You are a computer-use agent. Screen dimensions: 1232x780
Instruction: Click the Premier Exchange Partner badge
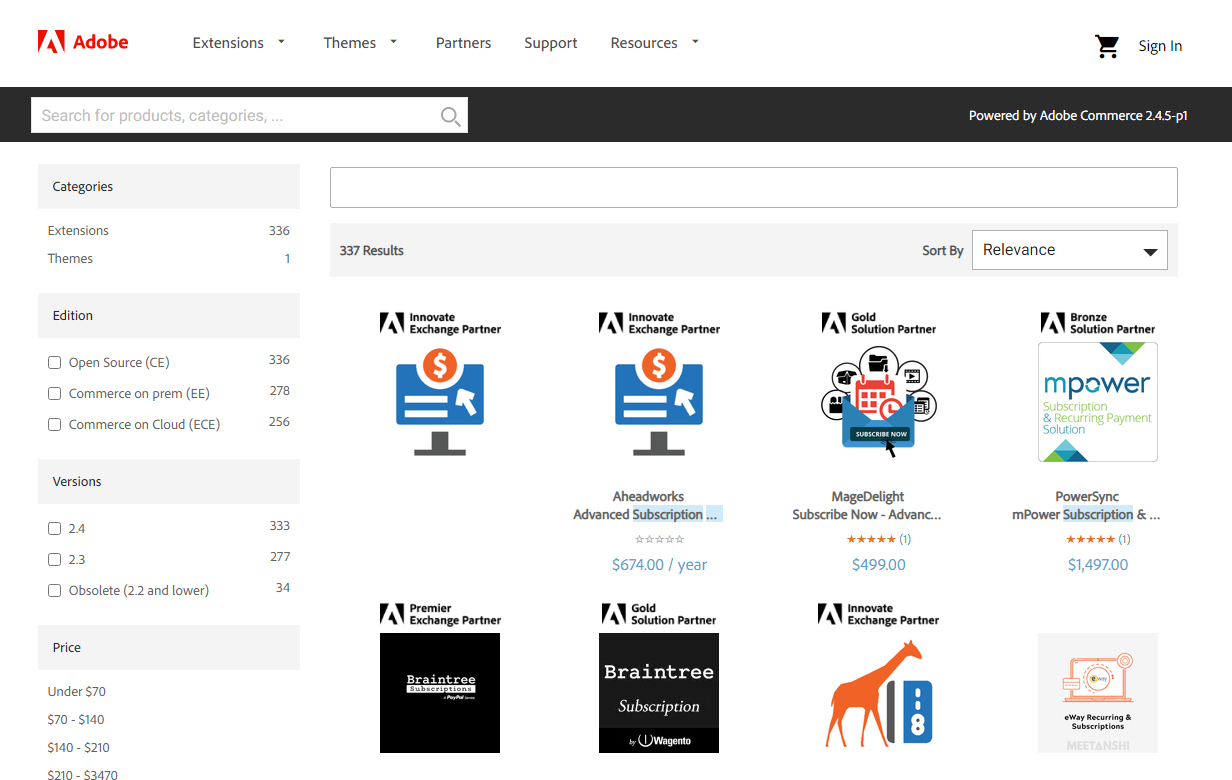[x=440, y=614]
